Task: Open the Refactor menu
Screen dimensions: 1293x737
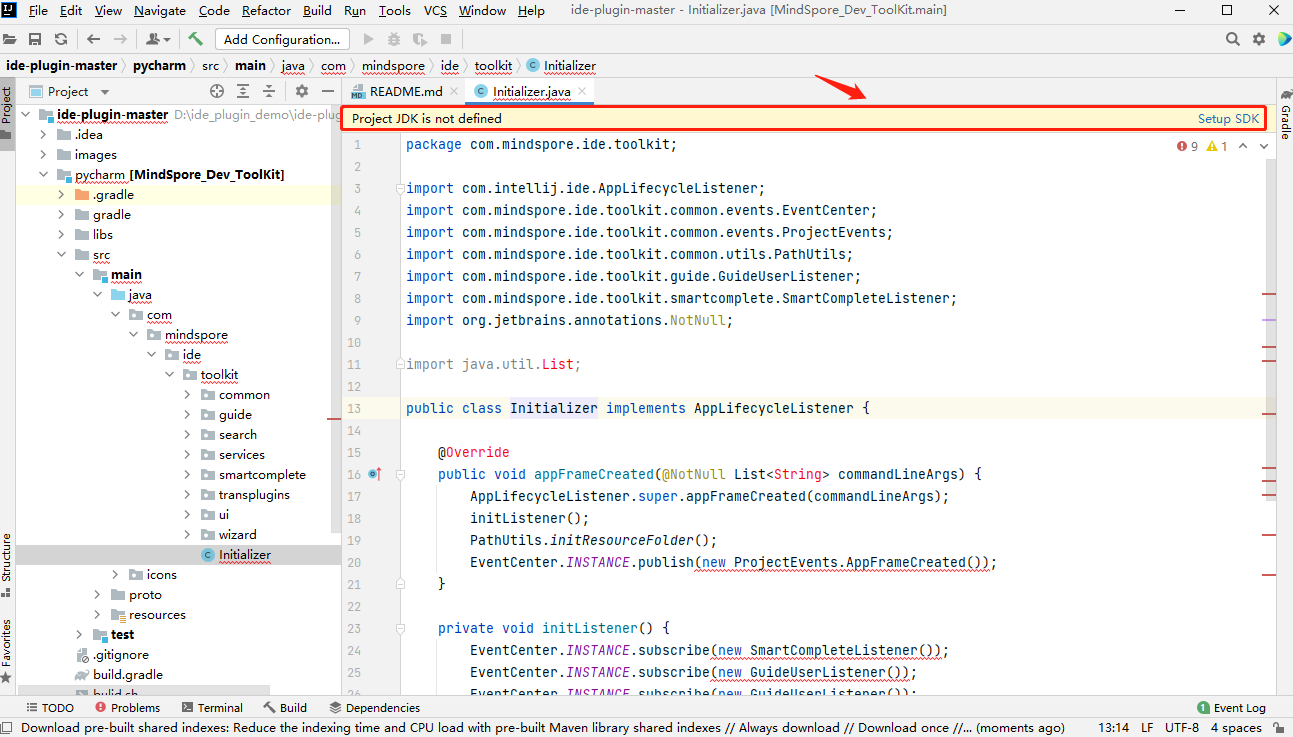Action: click(x=265, y=10)
